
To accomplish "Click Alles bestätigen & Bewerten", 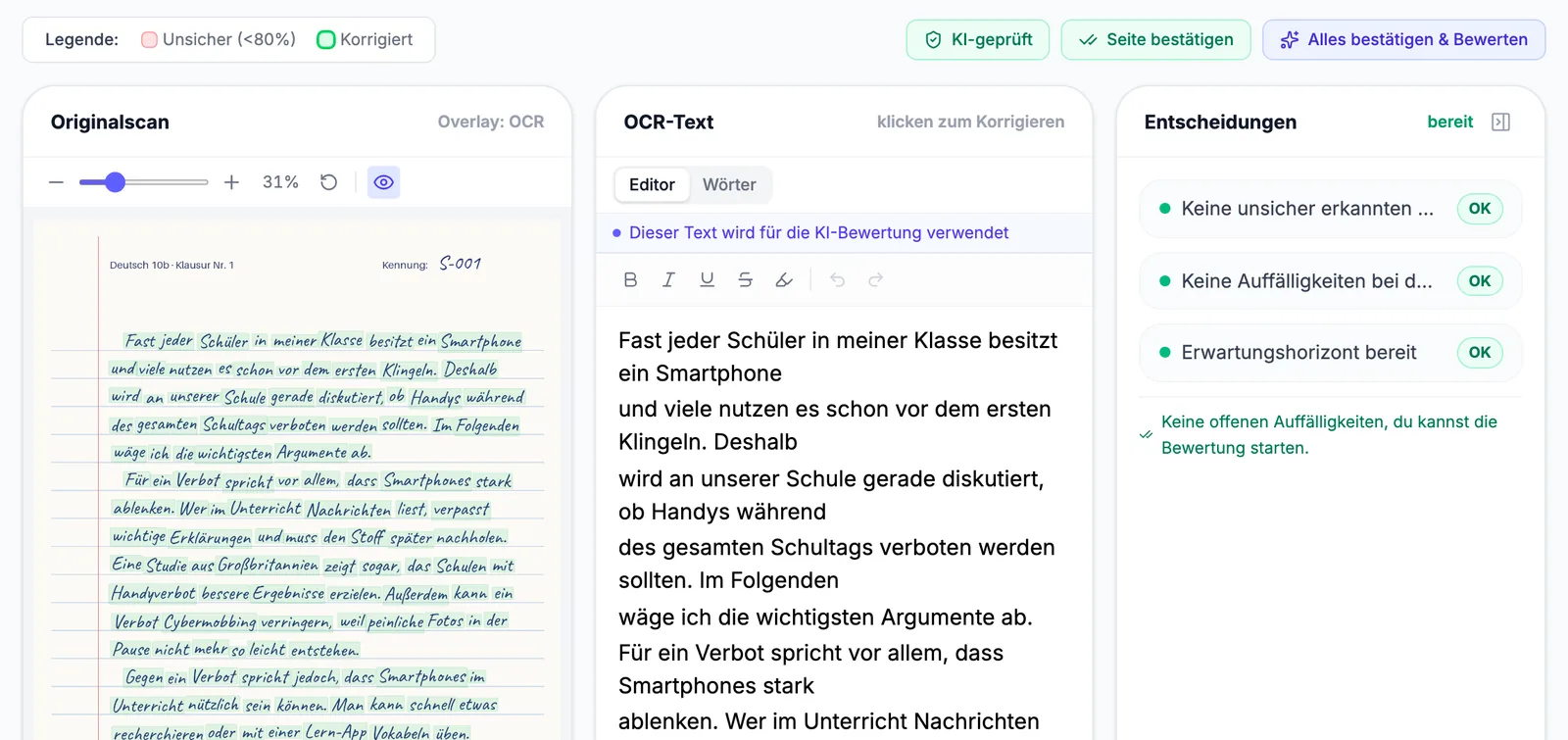I will point(1404,40).
